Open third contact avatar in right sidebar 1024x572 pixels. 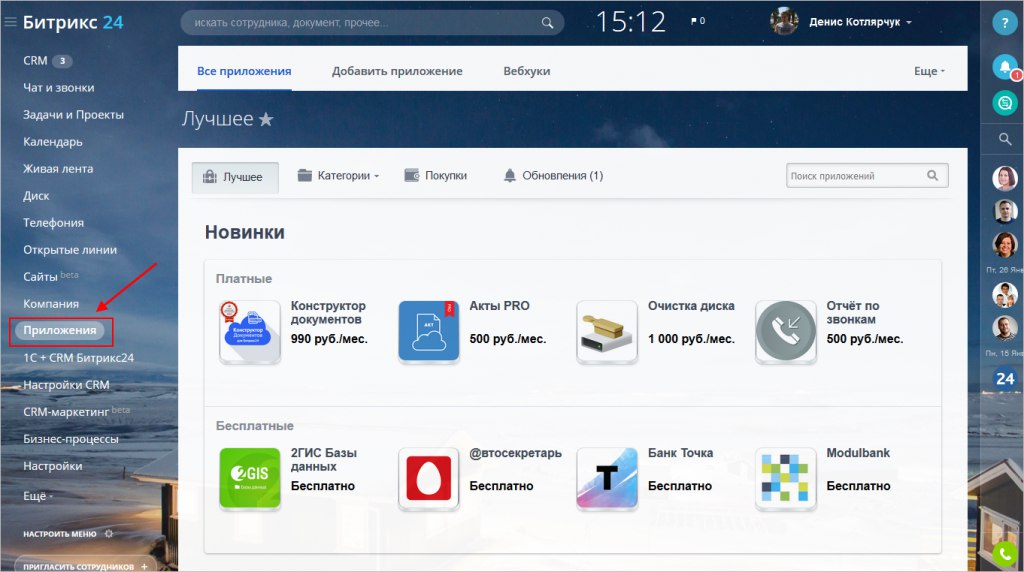1005,246
